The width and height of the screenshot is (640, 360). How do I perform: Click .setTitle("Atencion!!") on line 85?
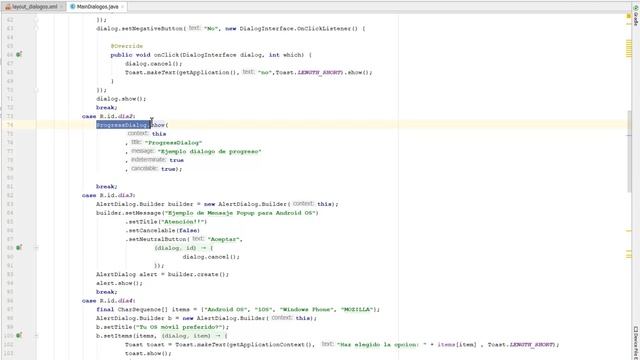166,222
